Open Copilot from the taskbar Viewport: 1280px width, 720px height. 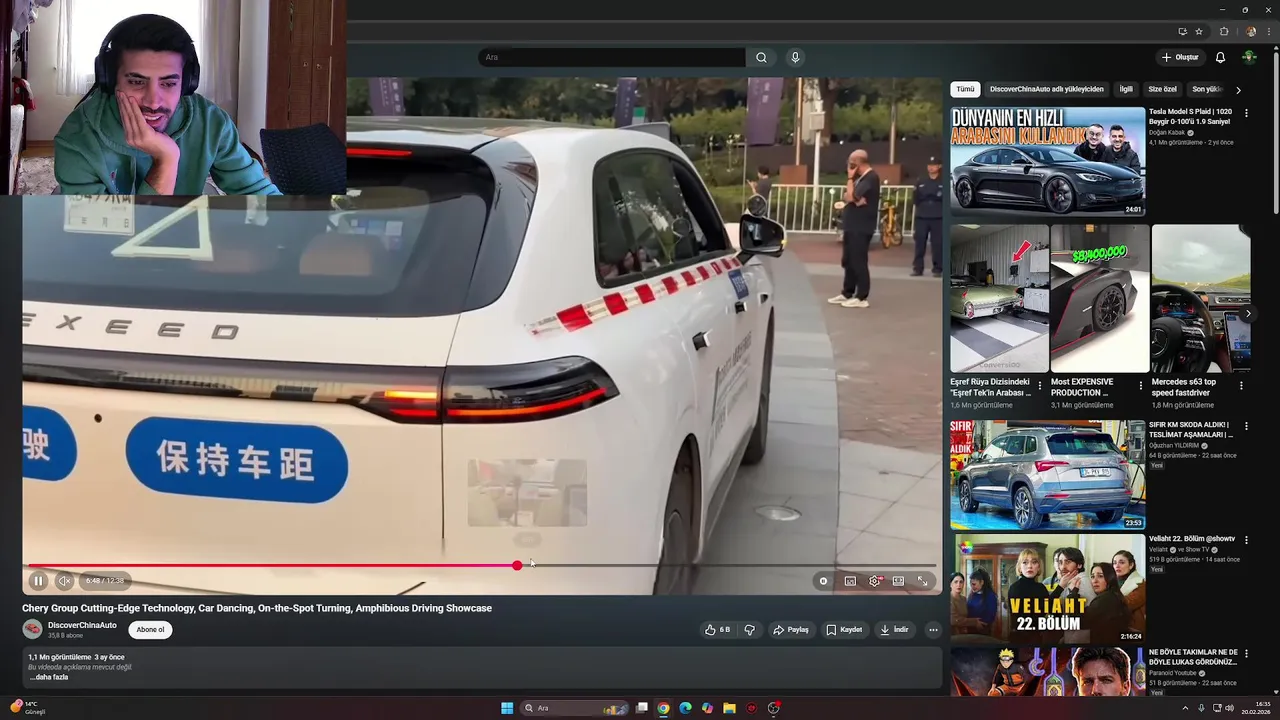[707, 708]
